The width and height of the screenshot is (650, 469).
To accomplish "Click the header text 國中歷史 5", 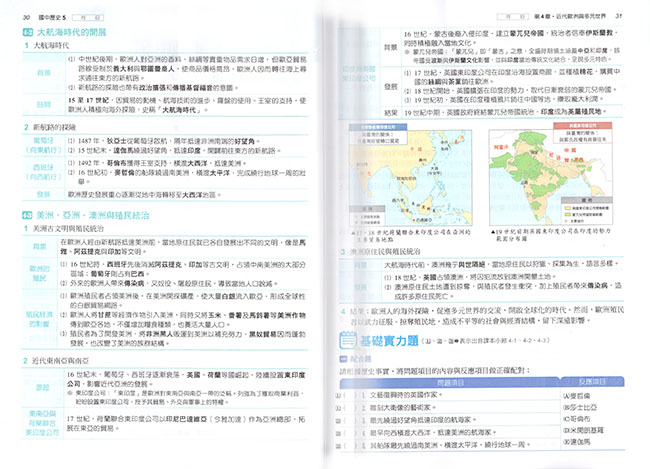I will coord(52,17).
